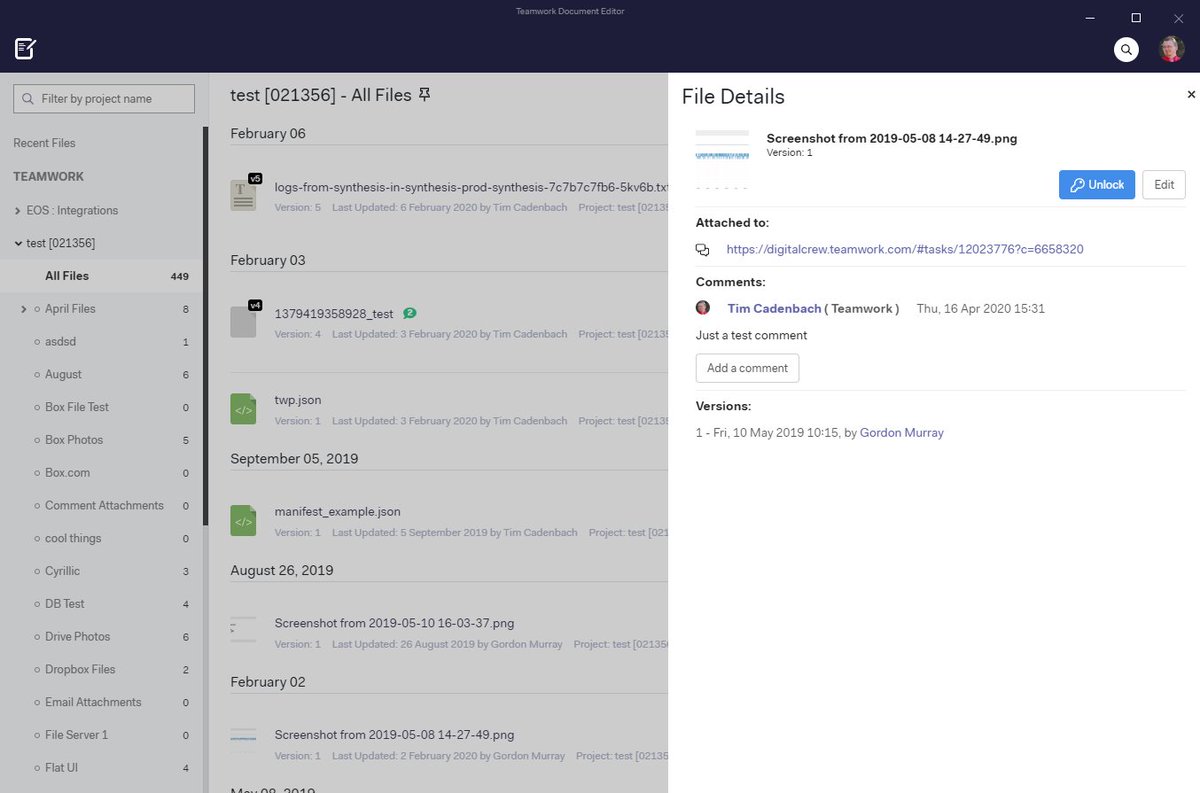This screenshot has width=1200, height=793.
Task: Click the text file icon for logs-from-synthesis
Action: tap(243, 194)
